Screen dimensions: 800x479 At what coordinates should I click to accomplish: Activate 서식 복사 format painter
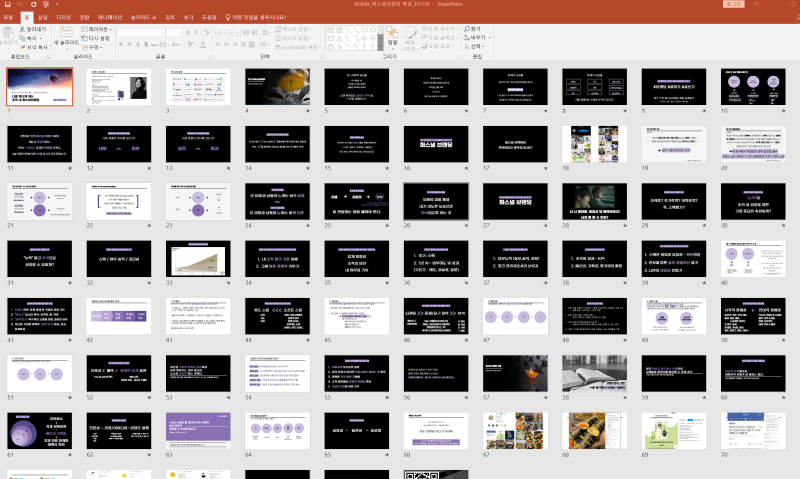tap(24, 47)
